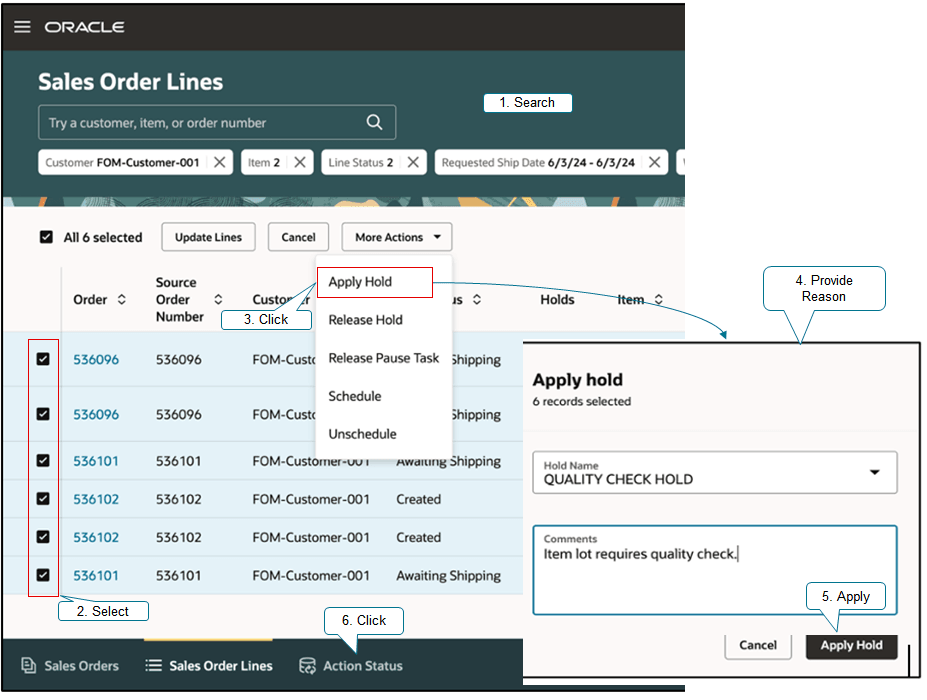Screen dimensions: 927x700
Task: Open order link 536101 in third row
Action: [x=96, y=461]
